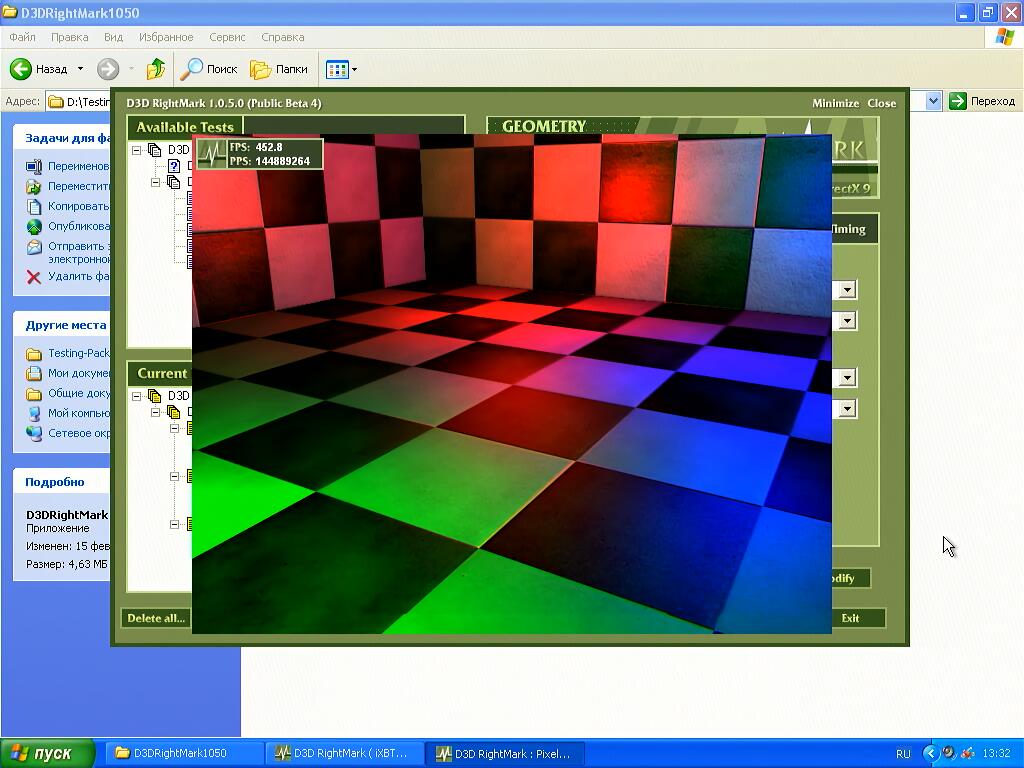Click the Delete all... button
Screen dimensions: 1024x768
click(x=156, y=618)
